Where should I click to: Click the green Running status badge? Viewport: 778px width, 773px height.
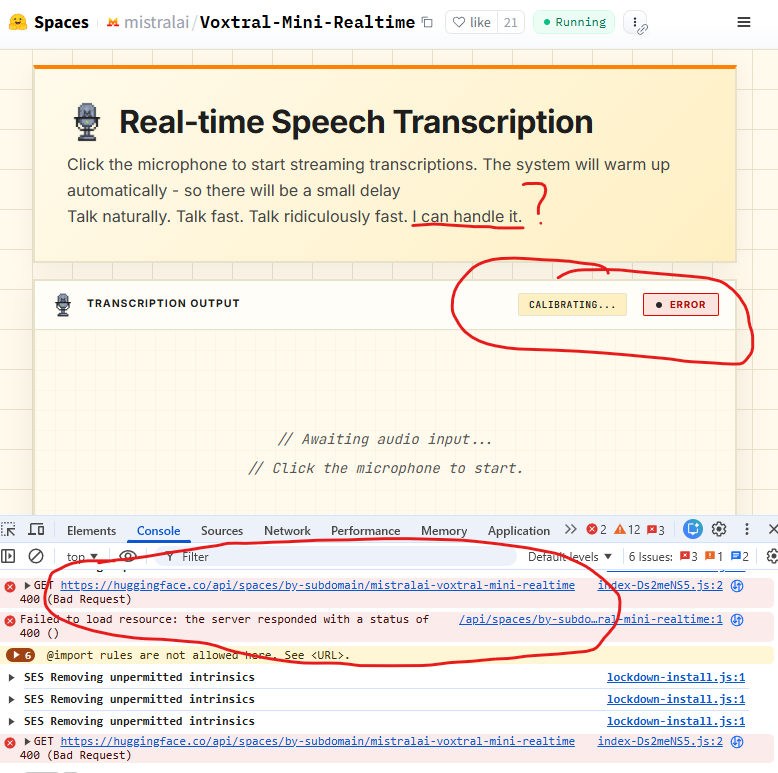coord(574,22)
